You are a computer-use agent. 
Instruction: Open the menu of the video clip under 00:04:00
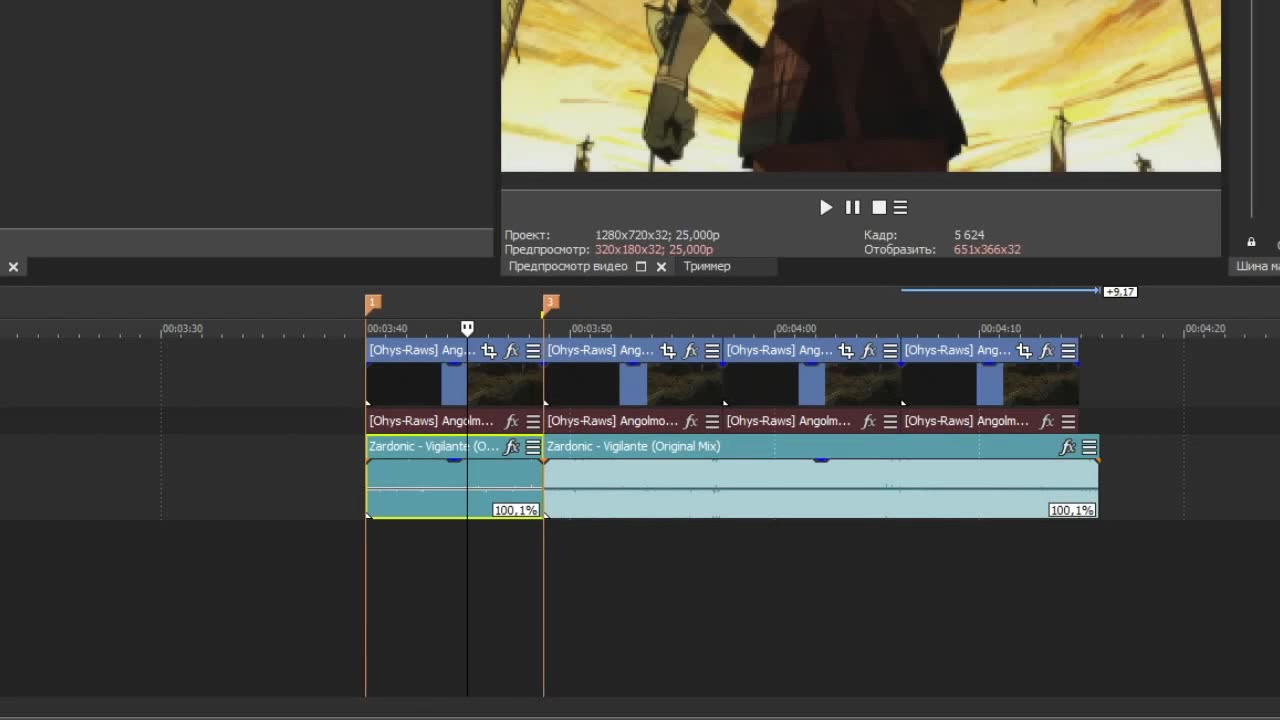click(890, 351)
